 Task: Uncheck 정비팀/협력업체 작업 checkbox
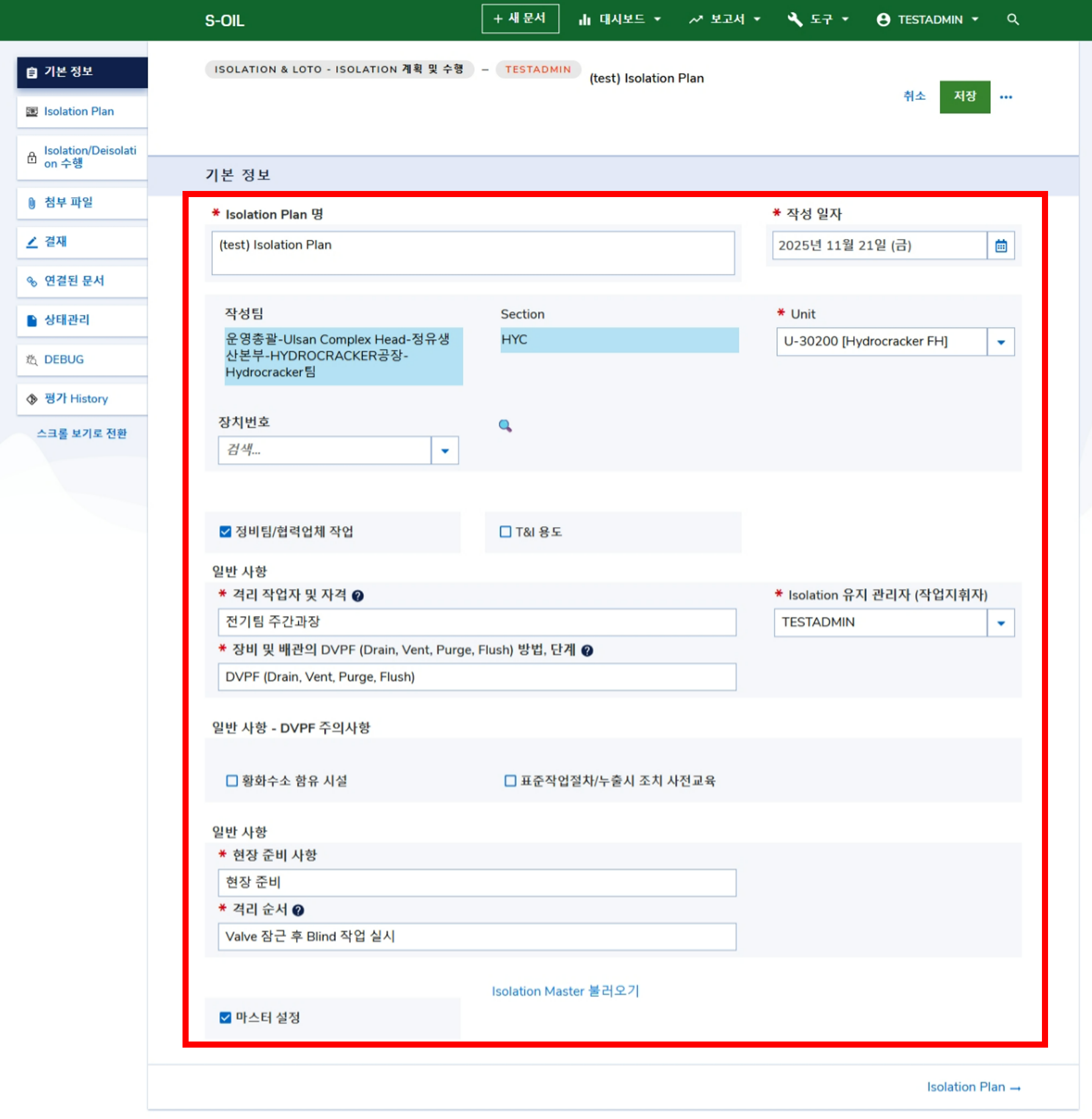[x=225, y=532]
